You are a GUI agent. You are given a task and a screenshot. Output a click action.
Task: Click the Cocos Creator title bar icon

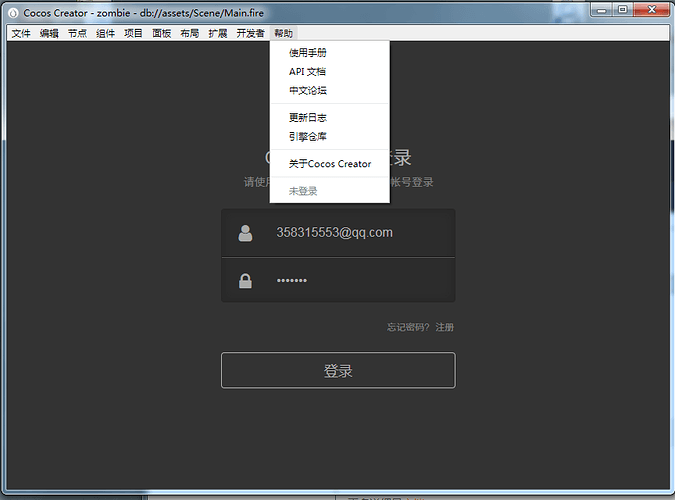13,13
